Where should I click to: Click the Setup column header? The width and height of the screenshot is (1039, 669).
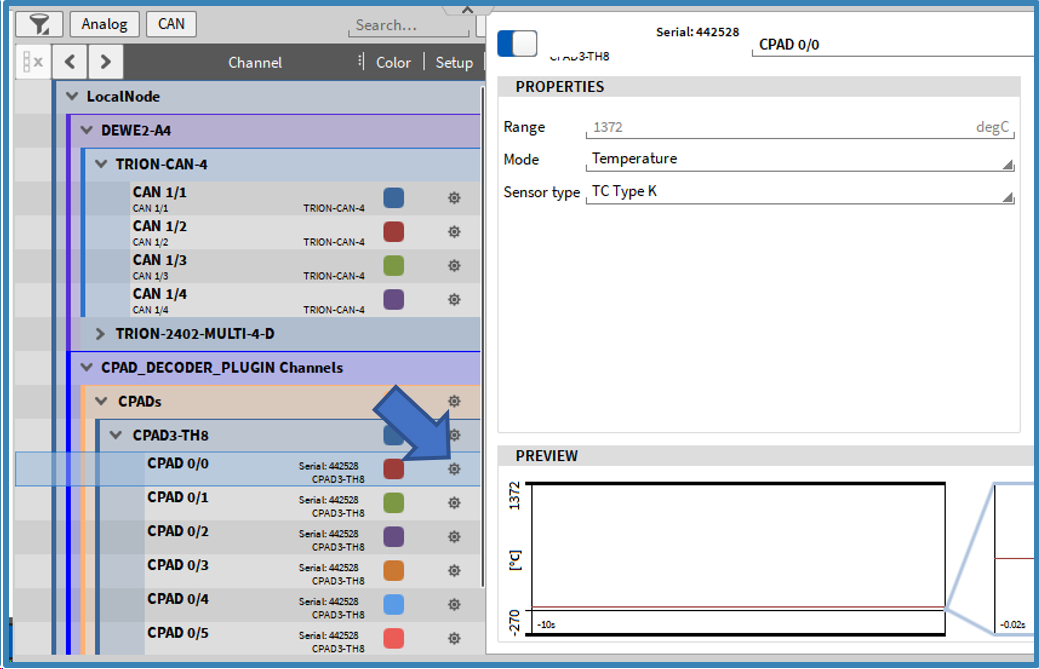pos(454,62)
